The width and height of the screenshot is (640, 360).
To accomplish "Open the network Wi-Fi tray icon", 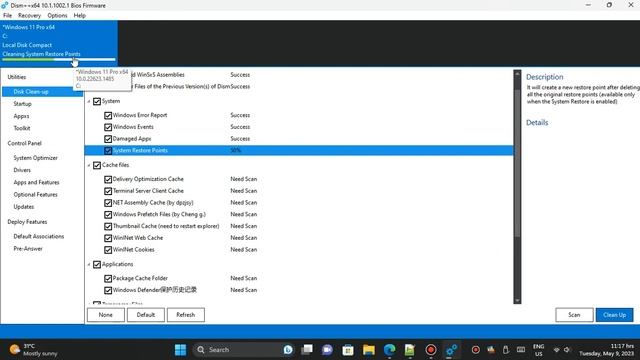I will pyautogui.click(x=556, y=350).
